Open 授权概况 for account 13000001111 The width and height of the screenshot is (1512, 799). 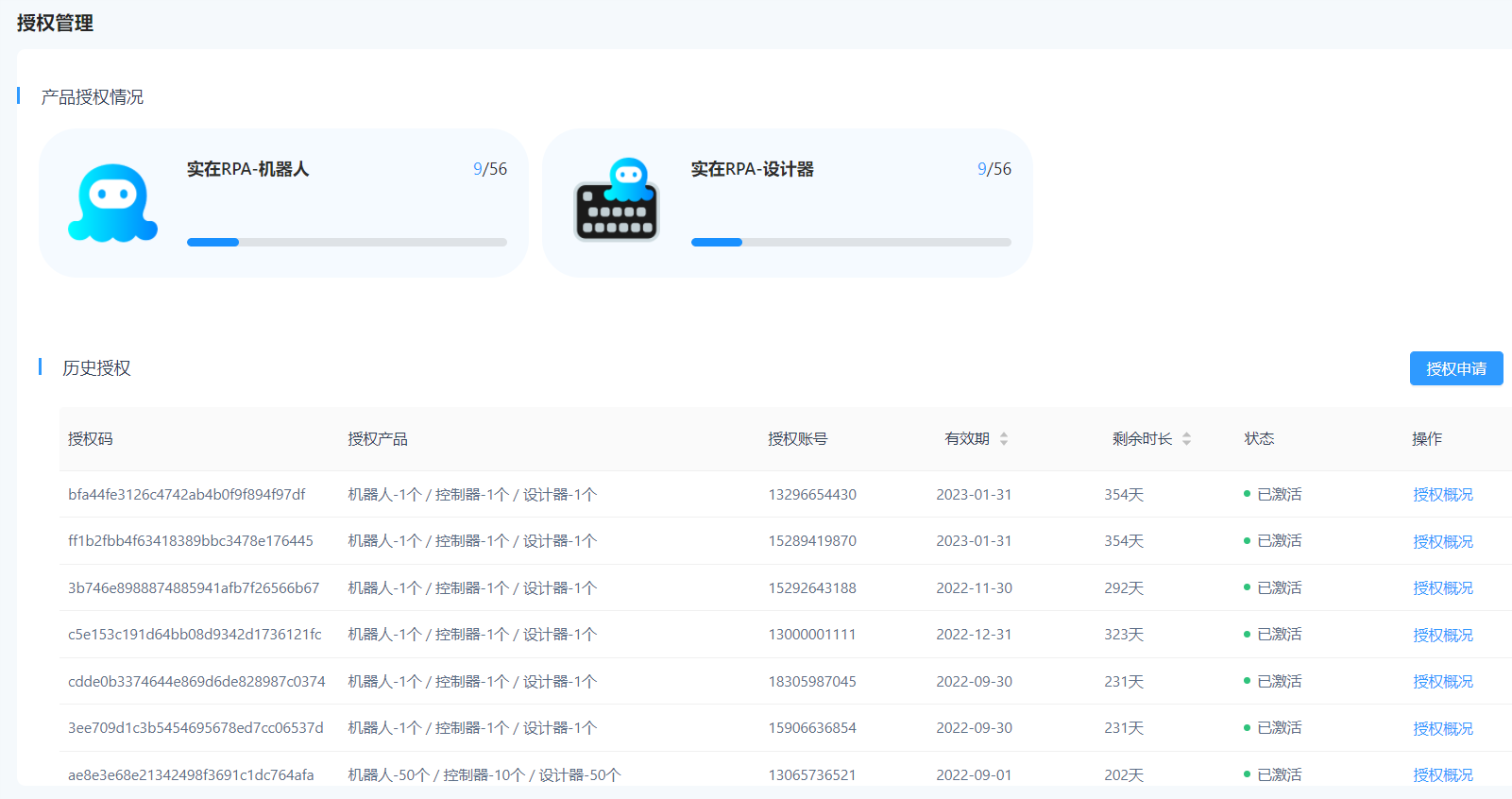click(1442, 635)
